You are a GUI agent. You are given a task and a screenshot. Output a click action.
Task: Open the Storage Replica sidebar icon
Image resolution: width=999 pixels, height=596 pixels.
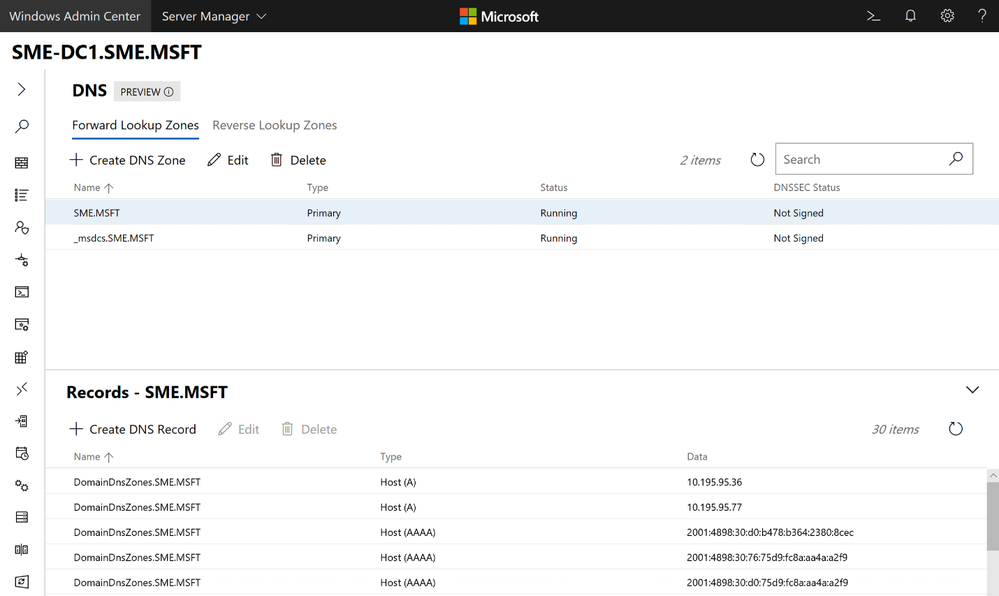[x=22, y=549]
